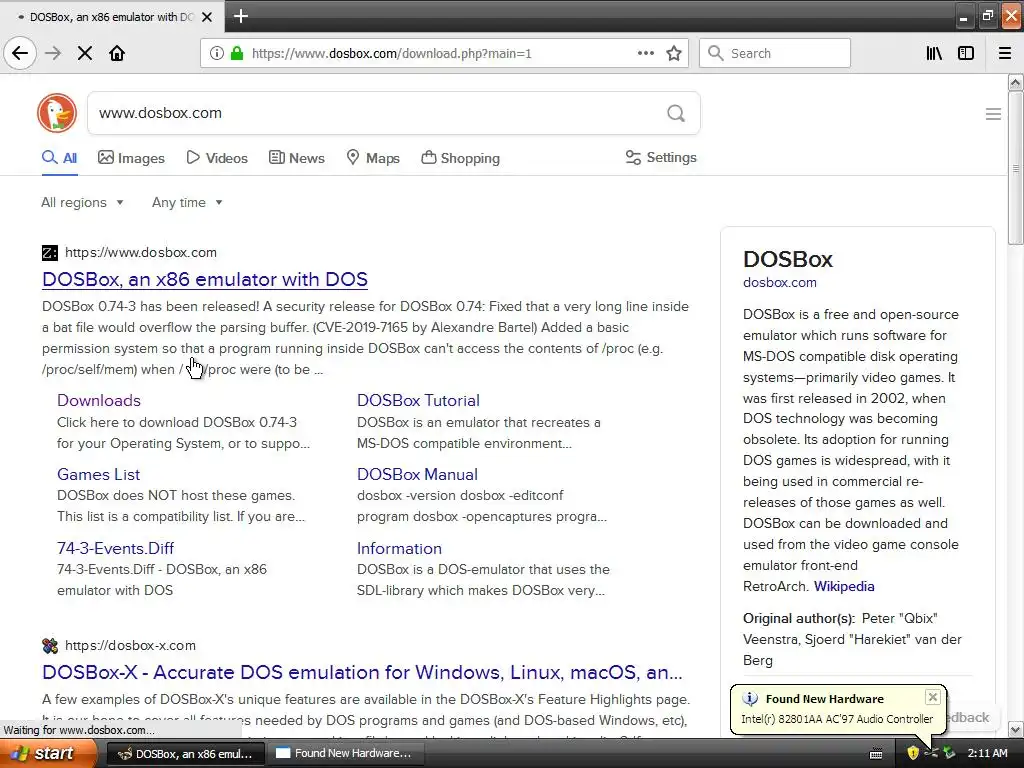1024x768 pixels.
Task: Open DuckDuckGo side menu icon
Action: [x=993, y=114]
